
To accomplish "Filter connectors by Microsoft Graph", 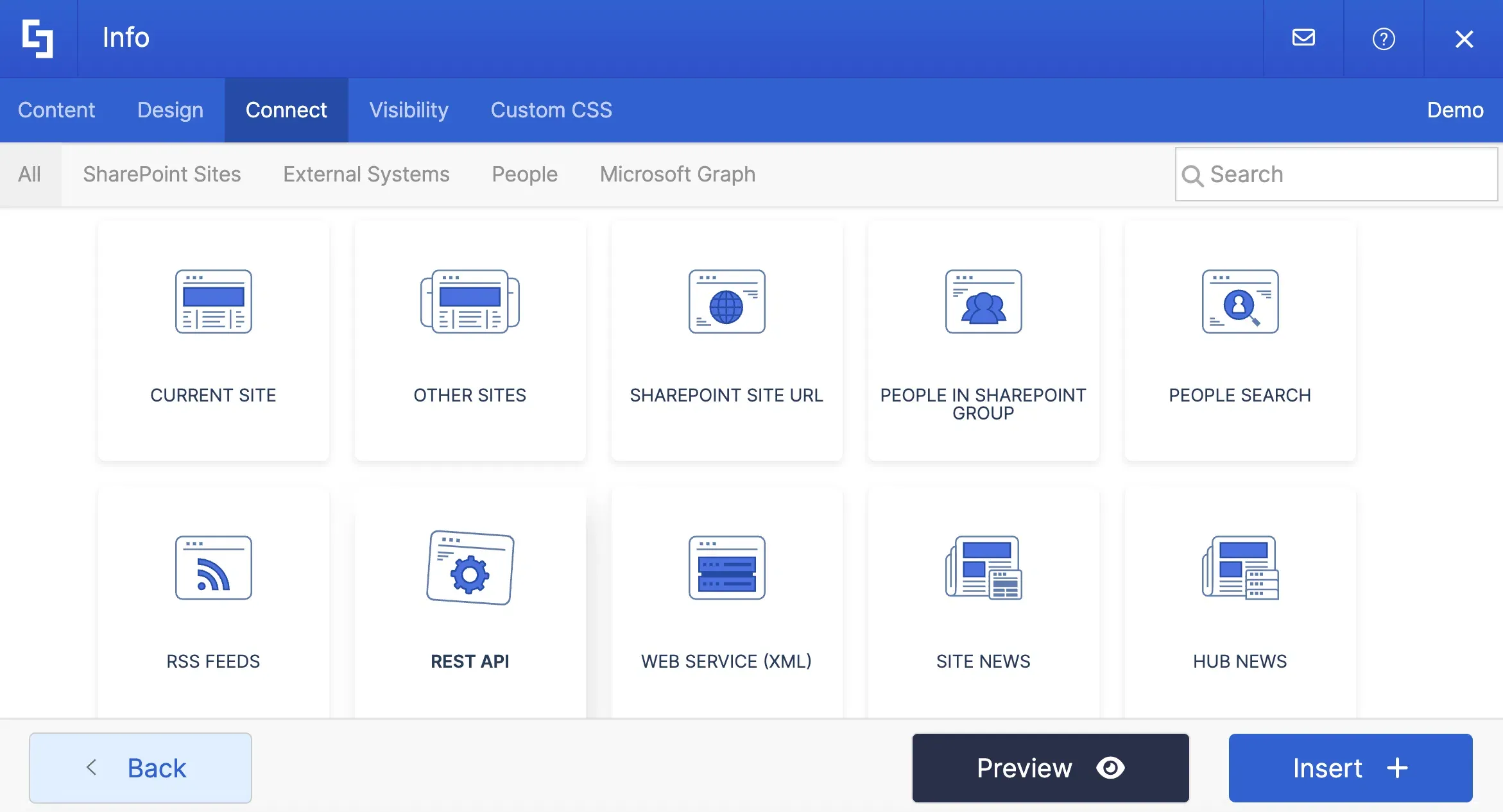I will pos(678,174).
